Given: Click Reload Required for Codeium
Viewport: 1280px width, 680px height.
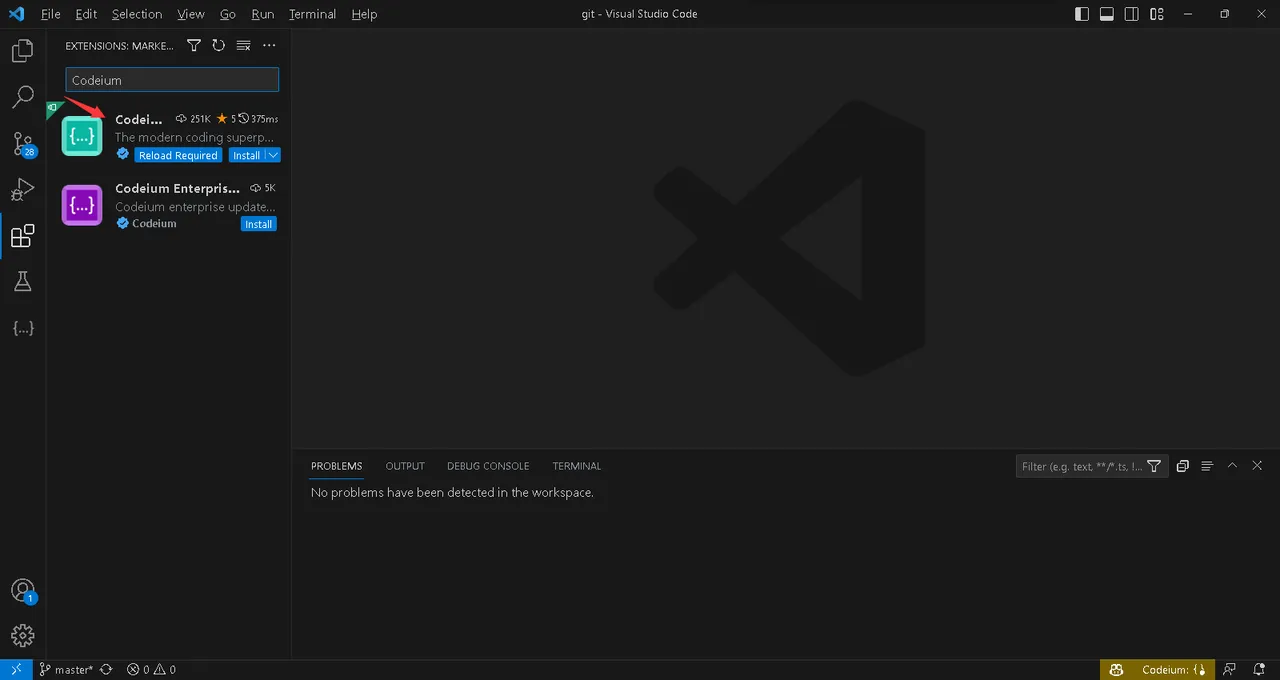Looking at the screenshot, I should coord(178,155).
